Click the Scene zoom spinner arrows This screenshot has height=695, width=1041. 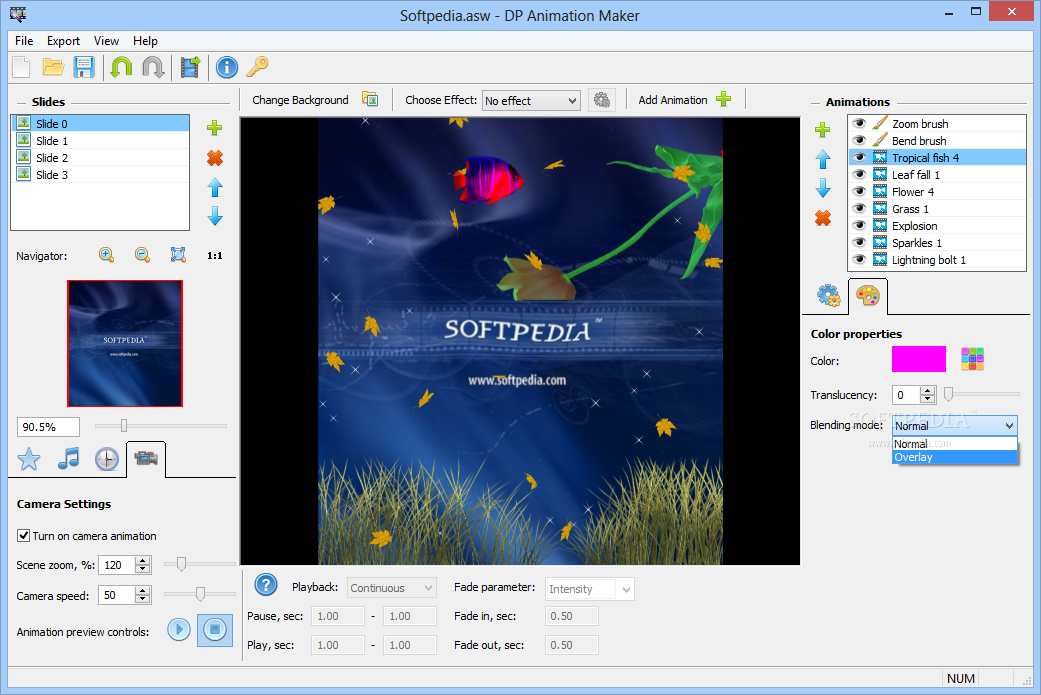click(x=142, y=564)
